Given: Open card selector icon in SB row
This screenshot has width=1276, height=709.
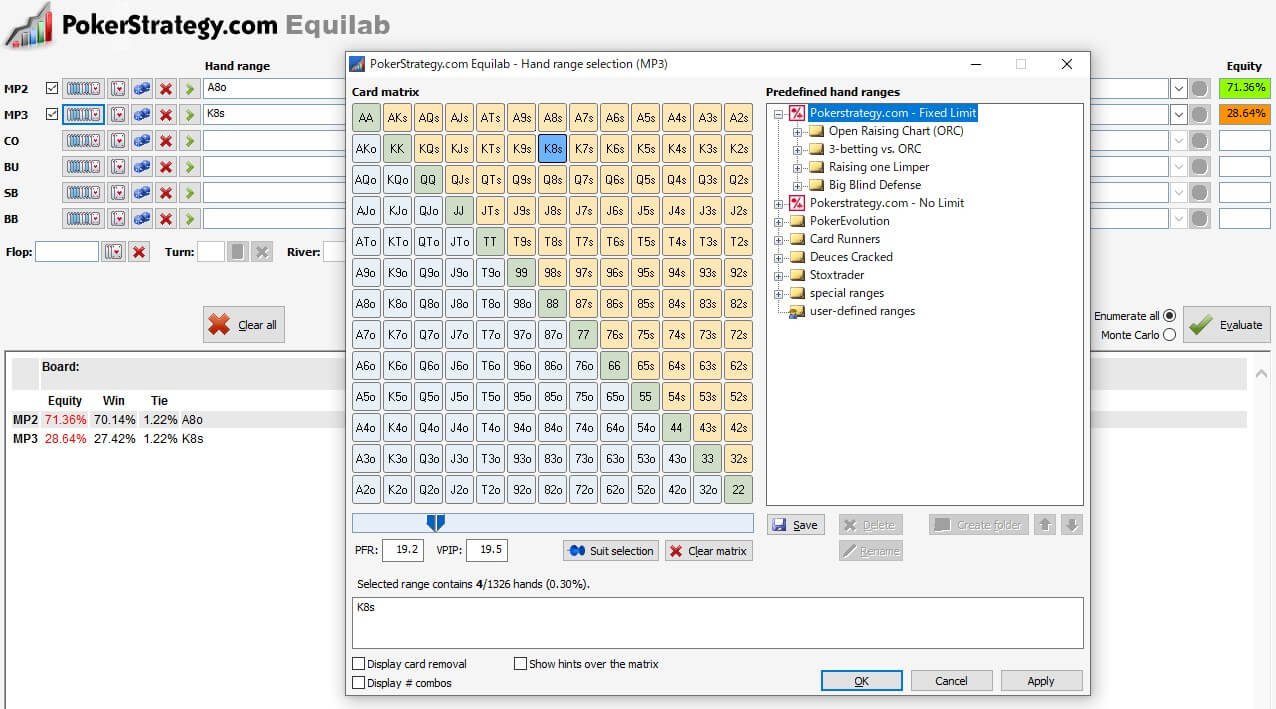Looking at the screenshot, I should click(118, 193).
